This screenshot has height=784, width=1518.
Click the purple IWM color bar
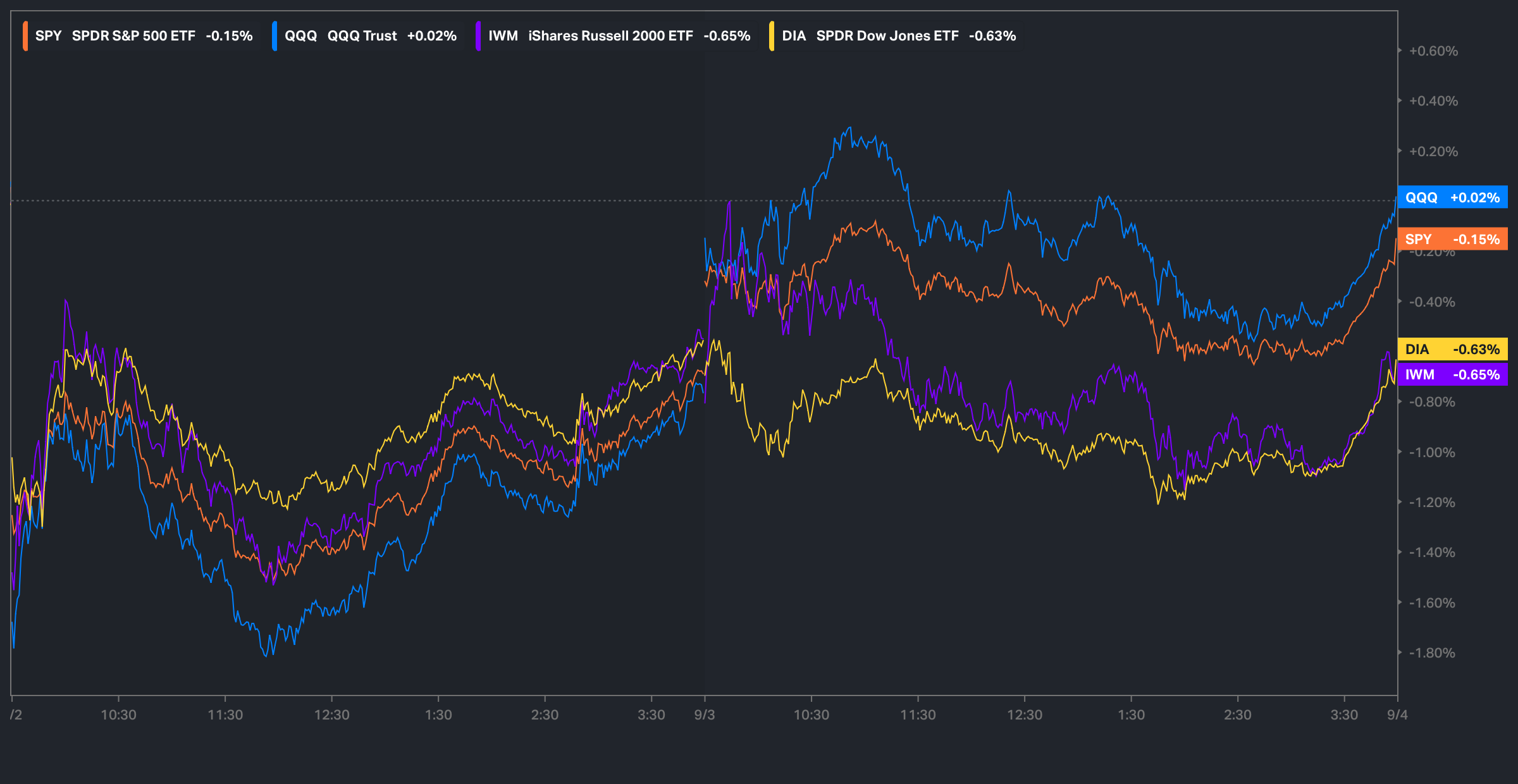pyautogui.click(x=478, y=36)
